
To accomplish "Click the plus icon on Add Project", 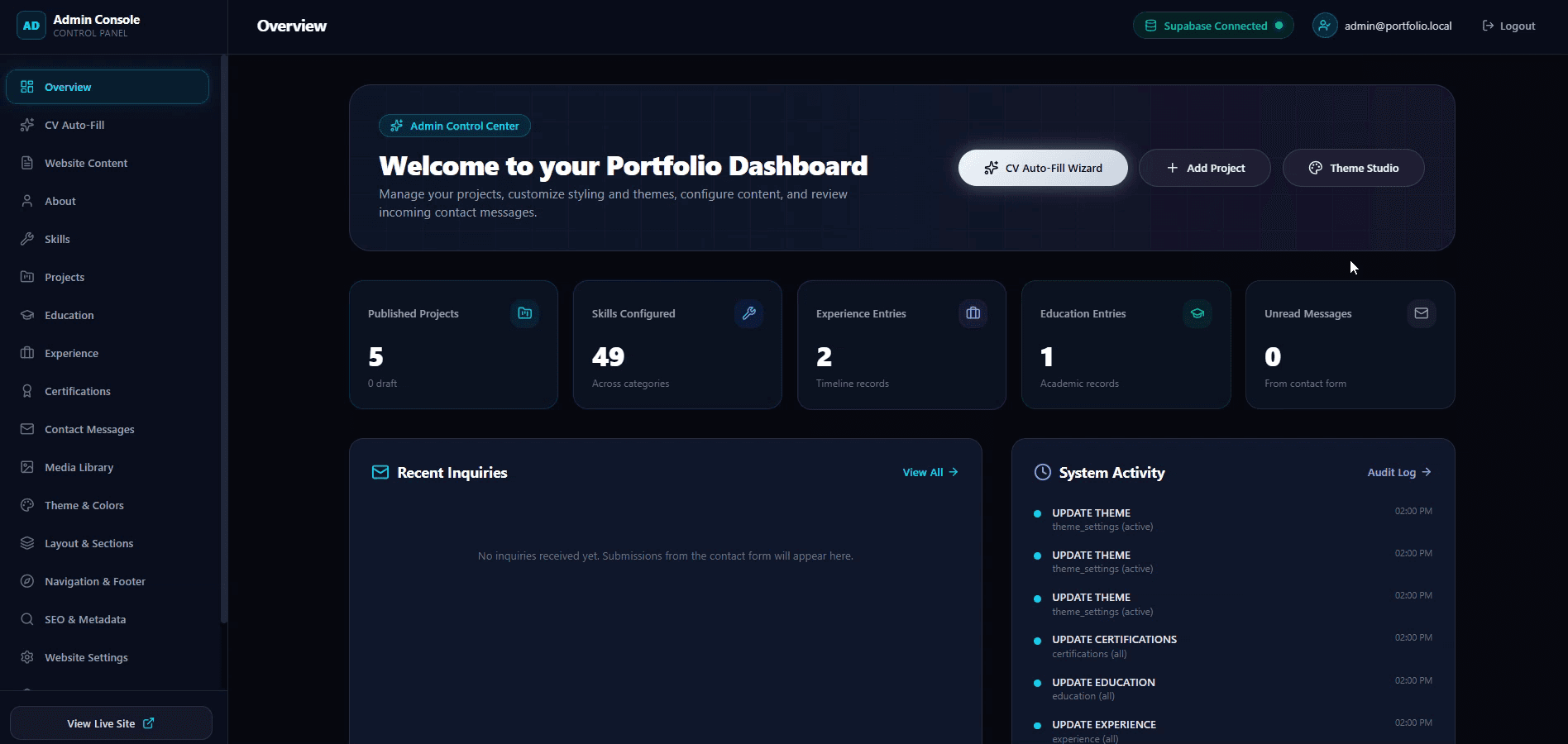I will (x=1172, y=168).
